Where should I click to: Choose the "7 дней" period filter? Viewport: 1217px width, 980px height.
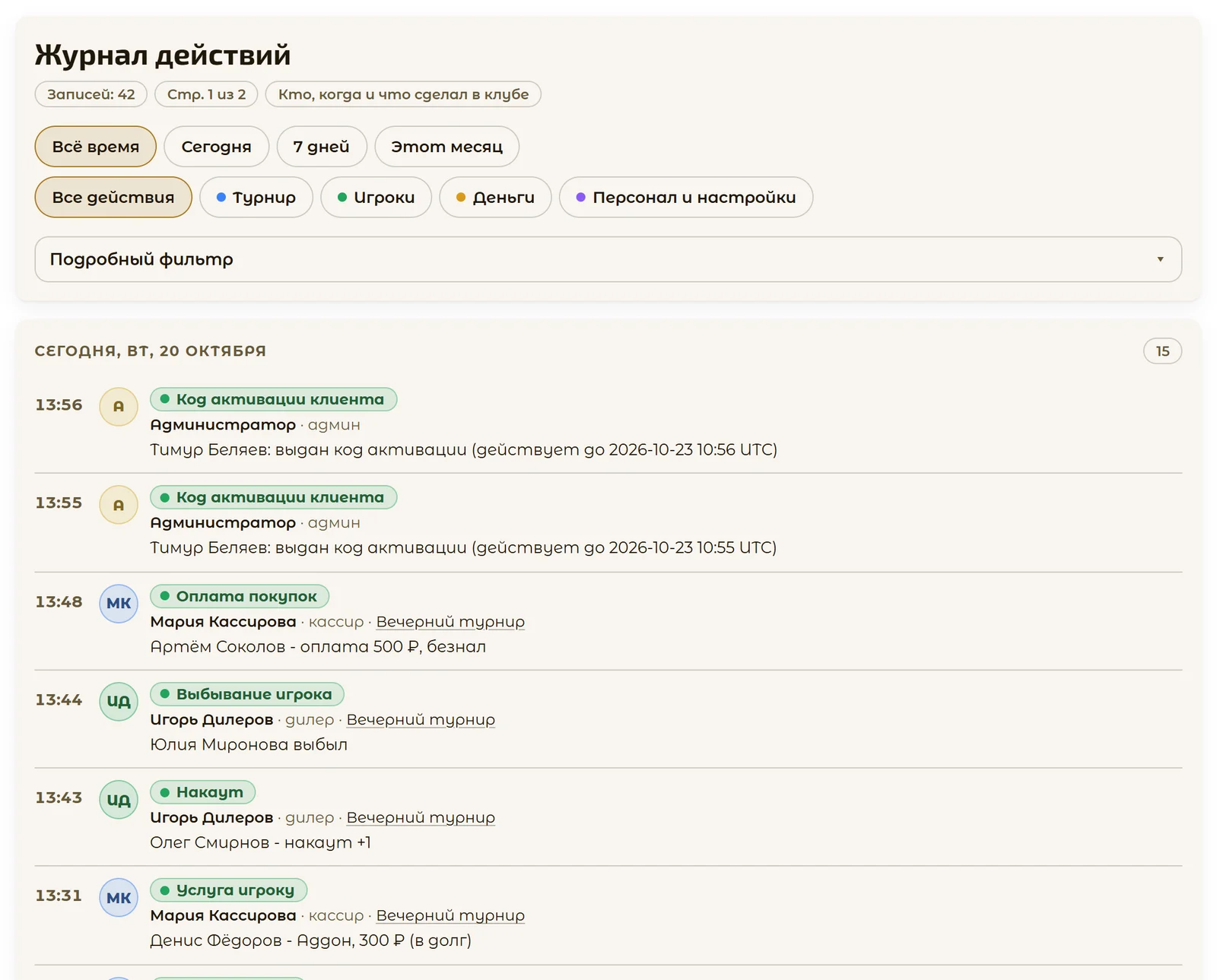click(x=321, y=146)
